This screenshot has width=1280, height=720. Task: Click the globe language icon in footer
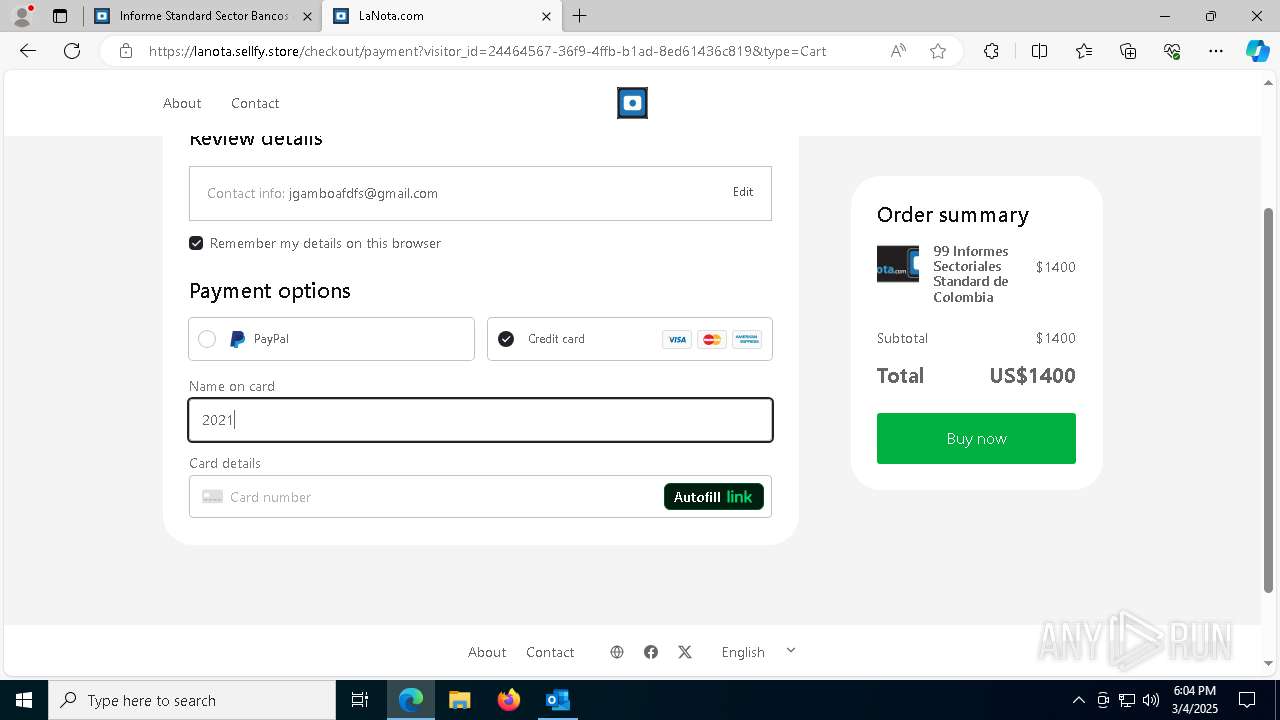617,652
